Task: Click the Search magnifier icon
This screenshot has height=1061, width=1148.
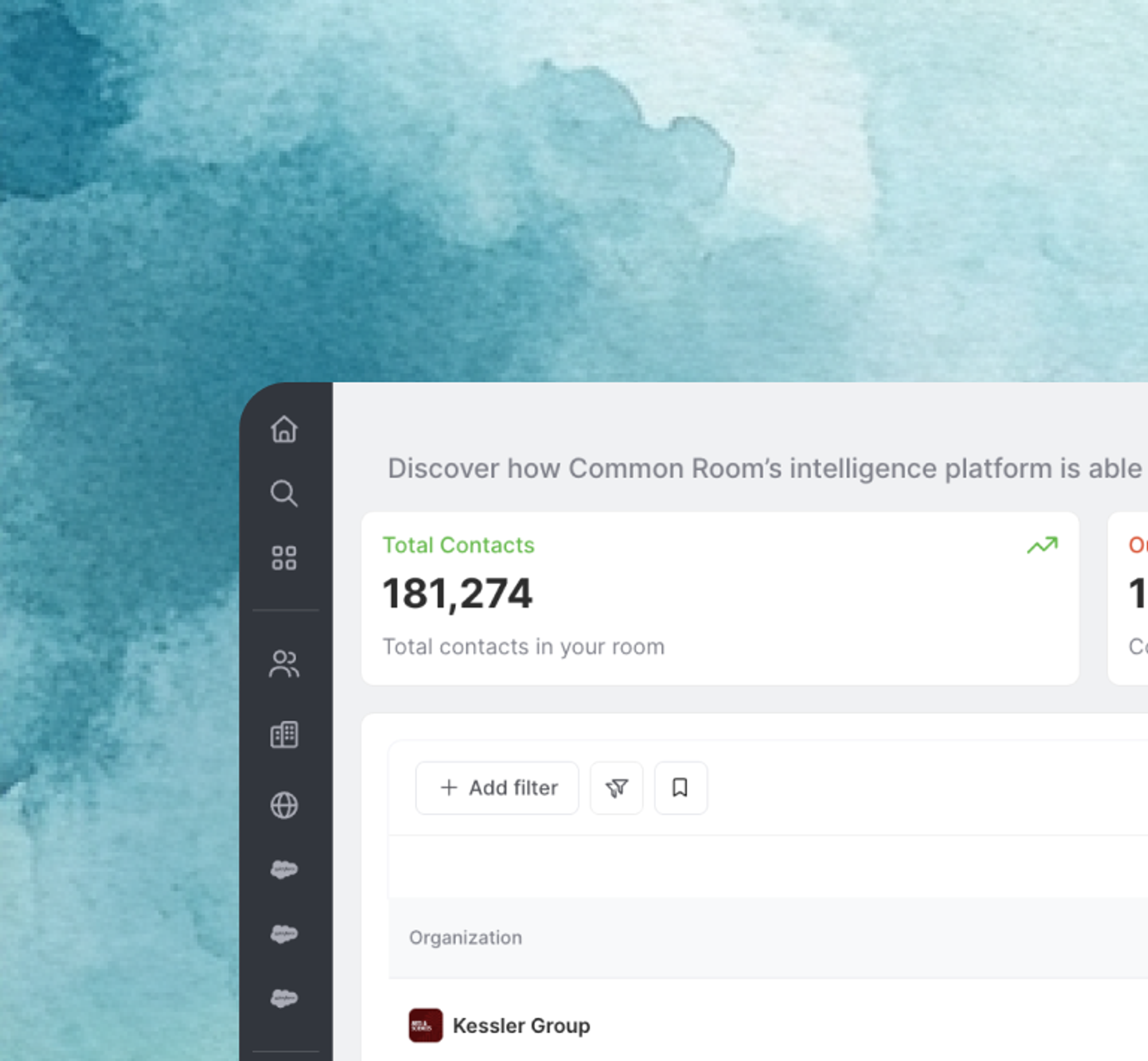Action: (x=284, y=493)
